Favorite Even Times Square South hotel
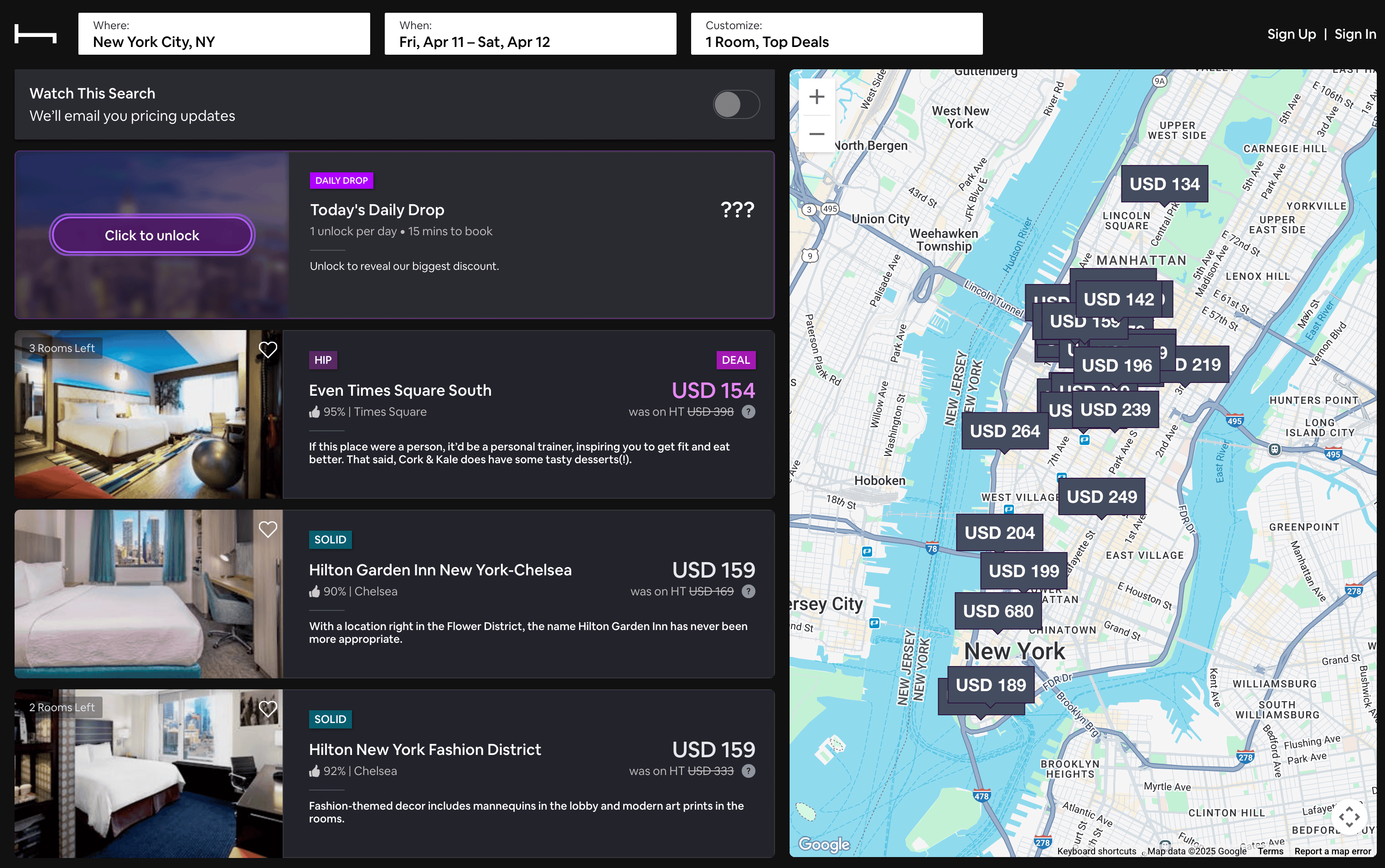The height and width of the screenshot is (868, 1385). coord(268,349)
